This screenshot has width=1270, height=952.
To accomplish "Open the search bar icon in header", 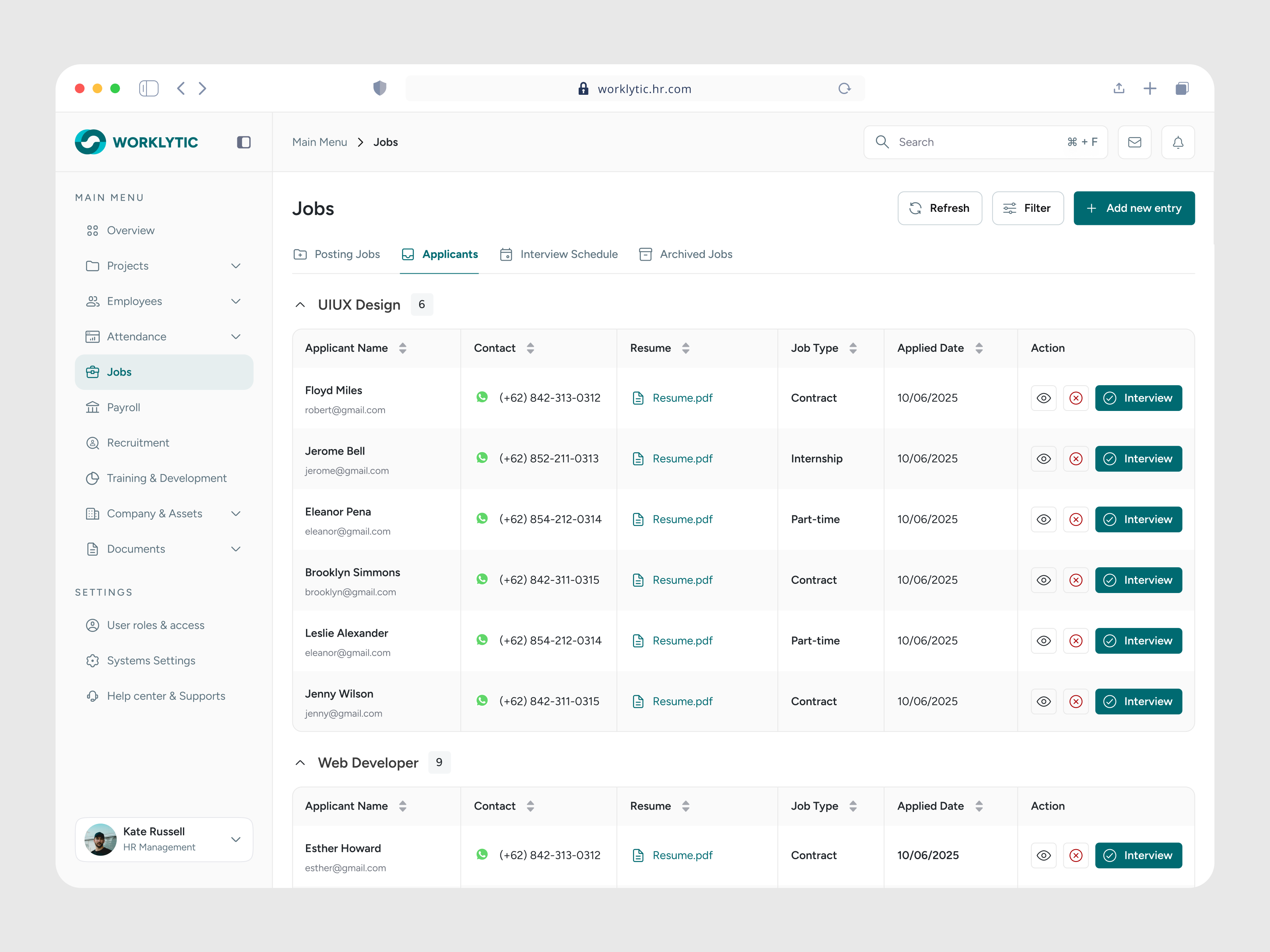I will (x=883, y=142).
